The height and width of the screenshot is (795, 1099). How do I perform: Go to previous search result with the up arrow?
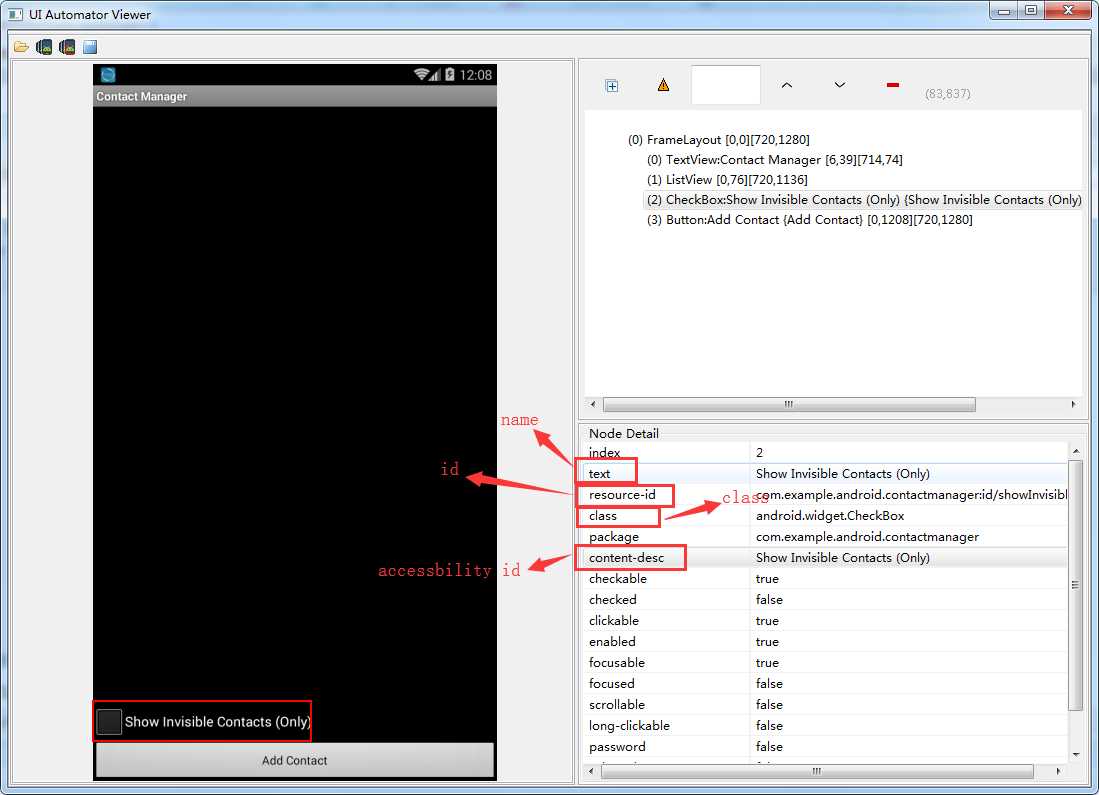[x=786, y=85]
